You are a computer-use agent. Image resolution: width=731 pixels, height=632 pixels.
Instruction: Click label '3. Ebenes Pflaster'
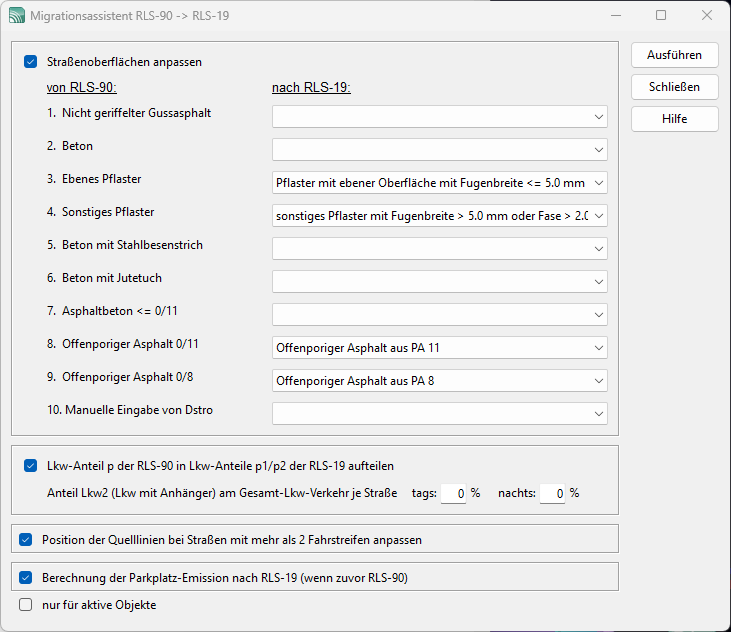[x=94, y=179]
